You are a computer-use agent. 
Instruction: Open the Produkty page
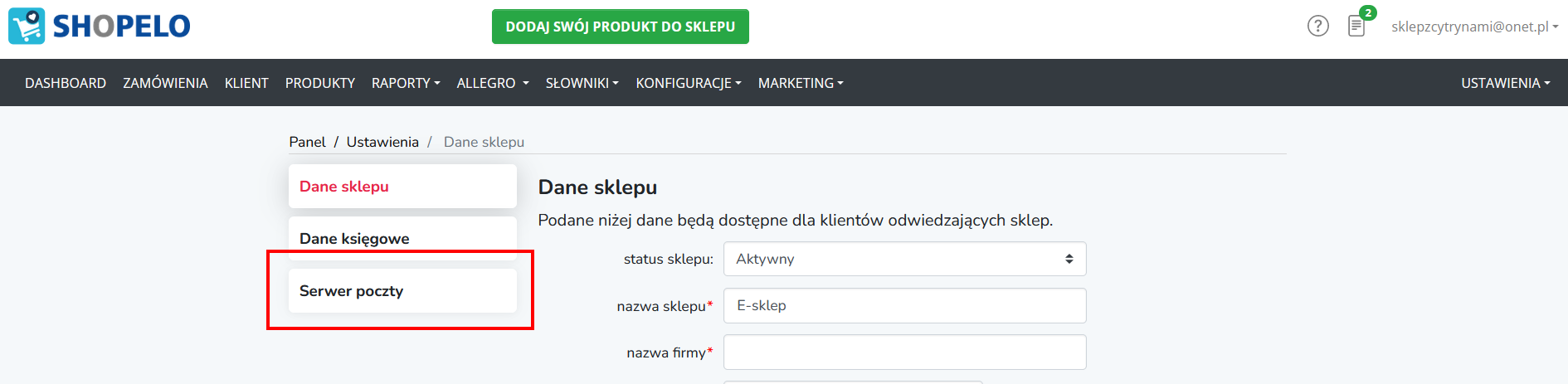(320, 83)
